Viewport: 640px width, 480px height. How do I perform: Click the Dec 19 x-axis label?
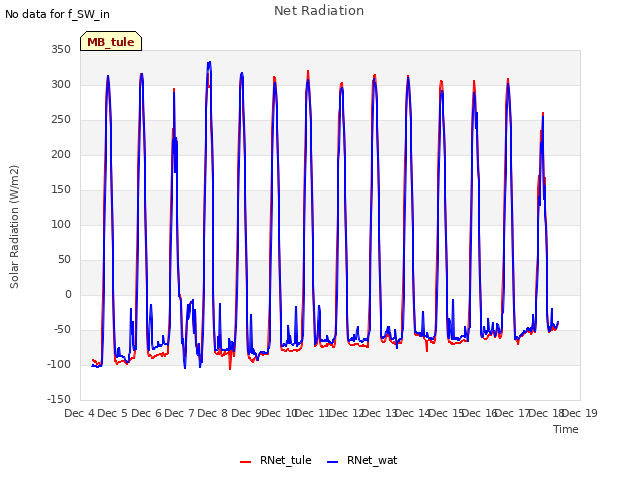pos(580,413)
